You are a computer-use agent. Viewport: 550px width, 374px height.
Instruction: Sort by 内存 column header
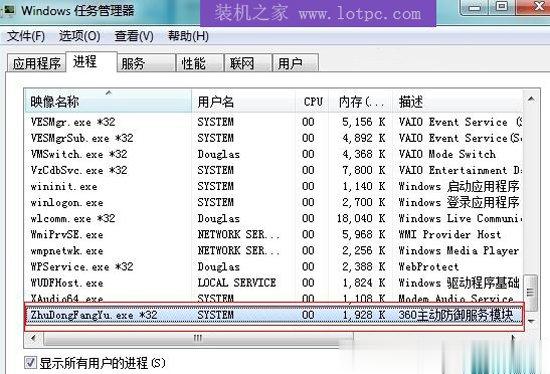tap(361, 101)
